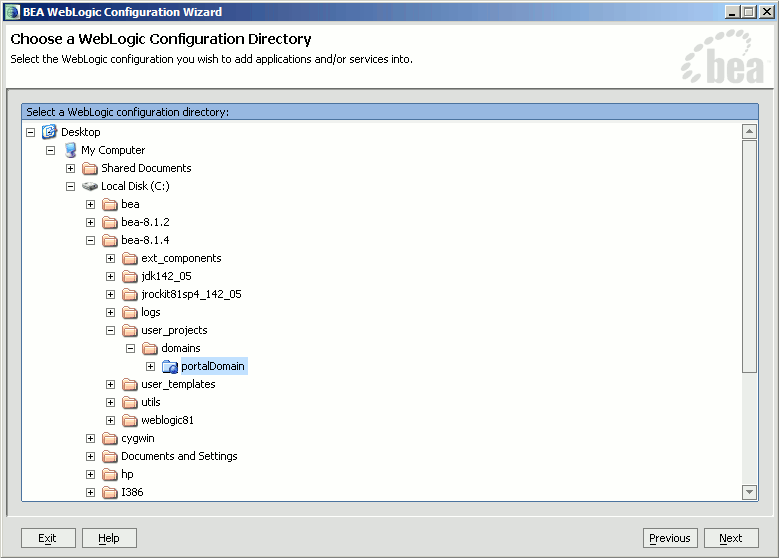Select the Shared Documents label

pyautogui.click(x=146, y=168)
